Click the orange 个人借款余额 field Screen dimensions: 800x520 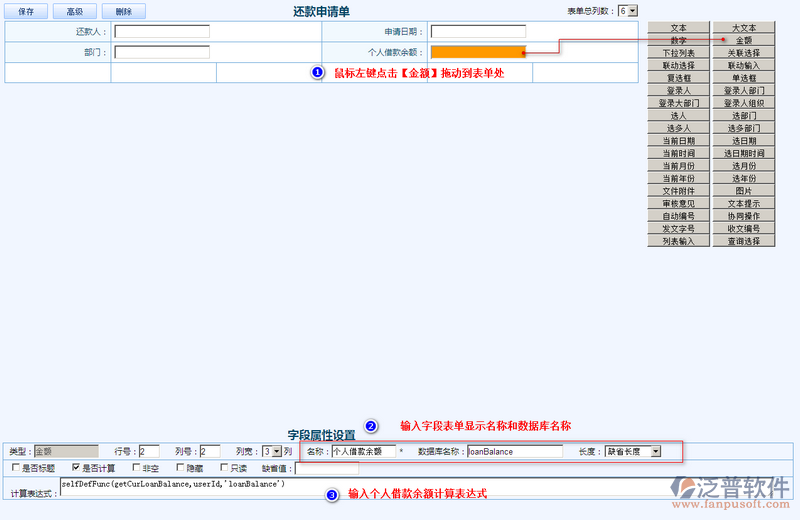coord(478,52)
